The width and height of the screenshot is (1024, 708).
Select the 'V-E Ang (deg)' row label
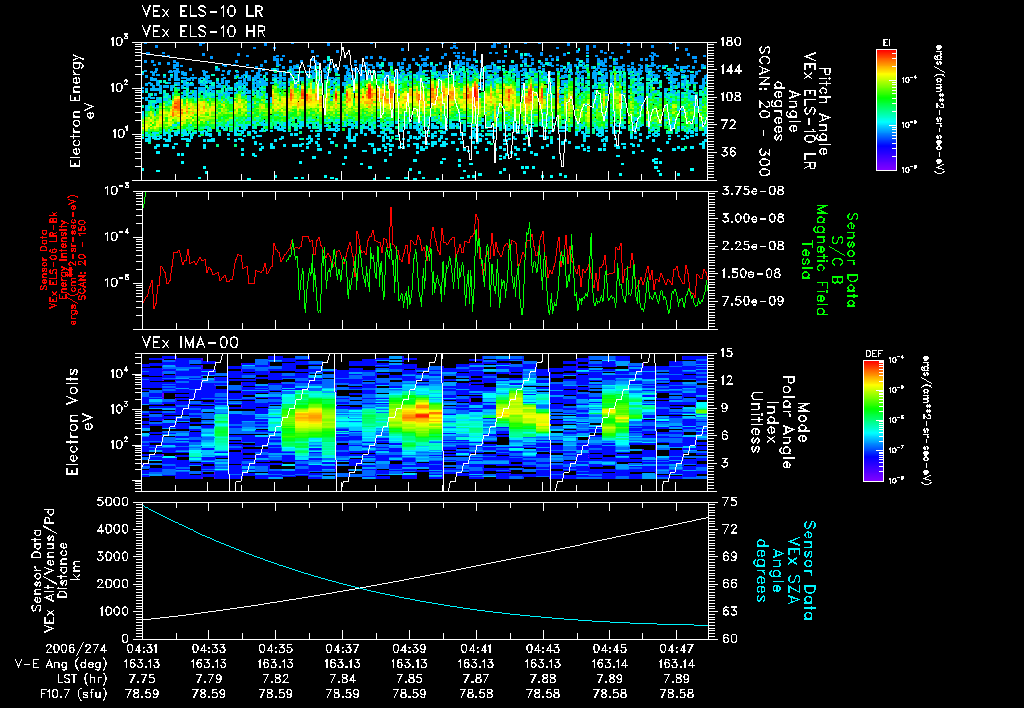coord(61,665)
